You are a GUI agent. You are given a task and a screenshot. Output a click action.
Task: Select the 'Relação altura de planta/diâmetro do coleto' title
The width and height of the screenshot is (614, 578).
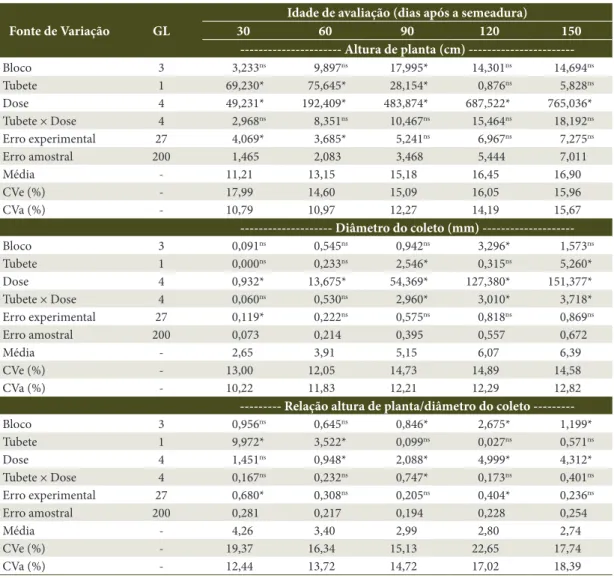[407, 406]
